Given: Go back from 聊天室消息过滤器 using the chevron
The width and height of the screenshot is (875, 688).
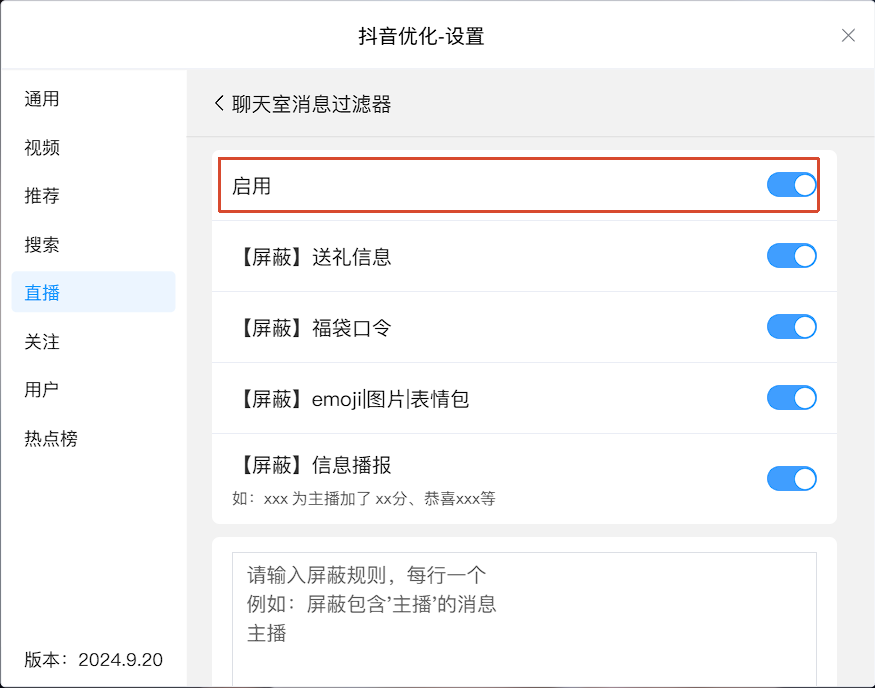Looking at the screenshot, I should coord(219,104).
